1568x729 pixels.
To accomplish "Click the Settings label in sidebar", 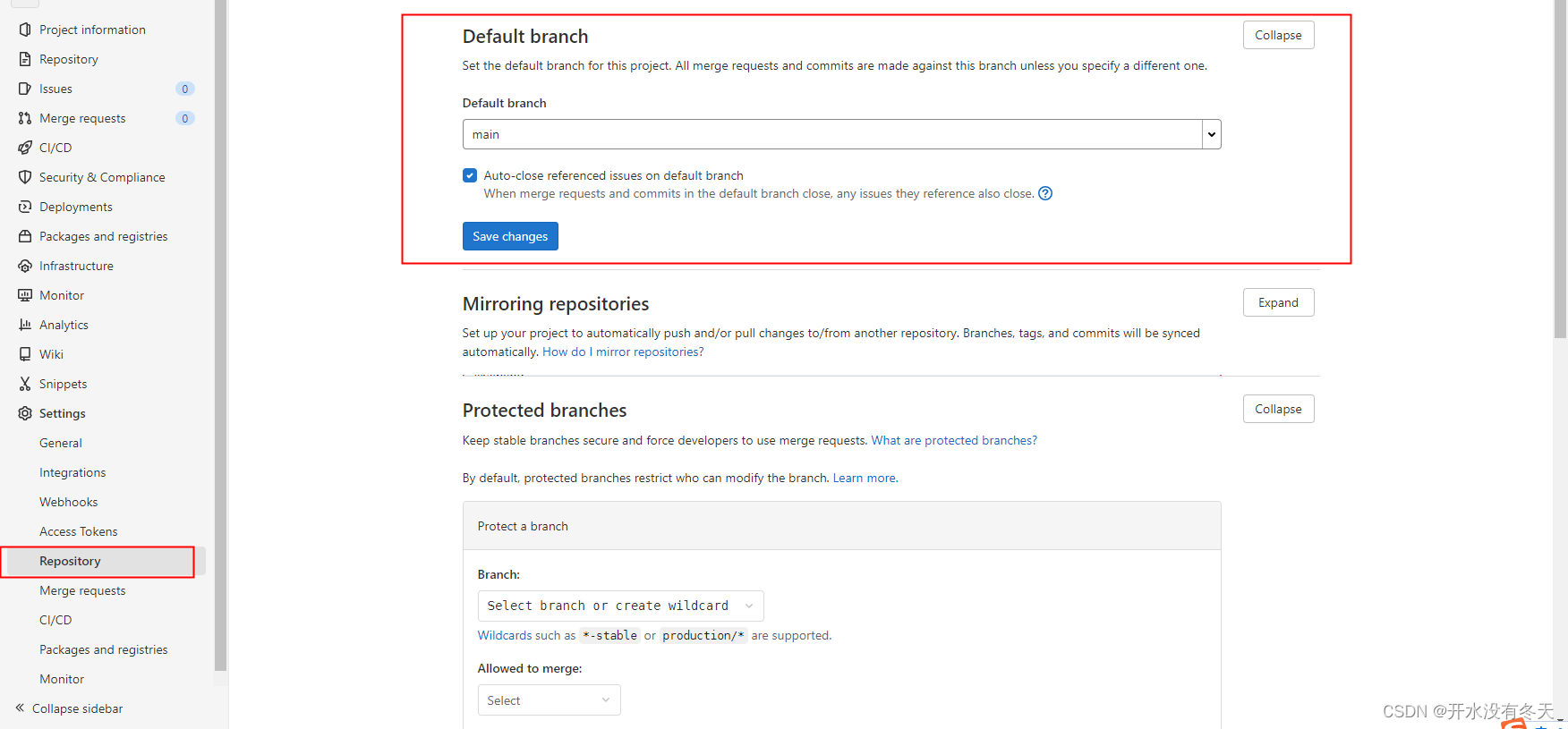I will [63, 413].
